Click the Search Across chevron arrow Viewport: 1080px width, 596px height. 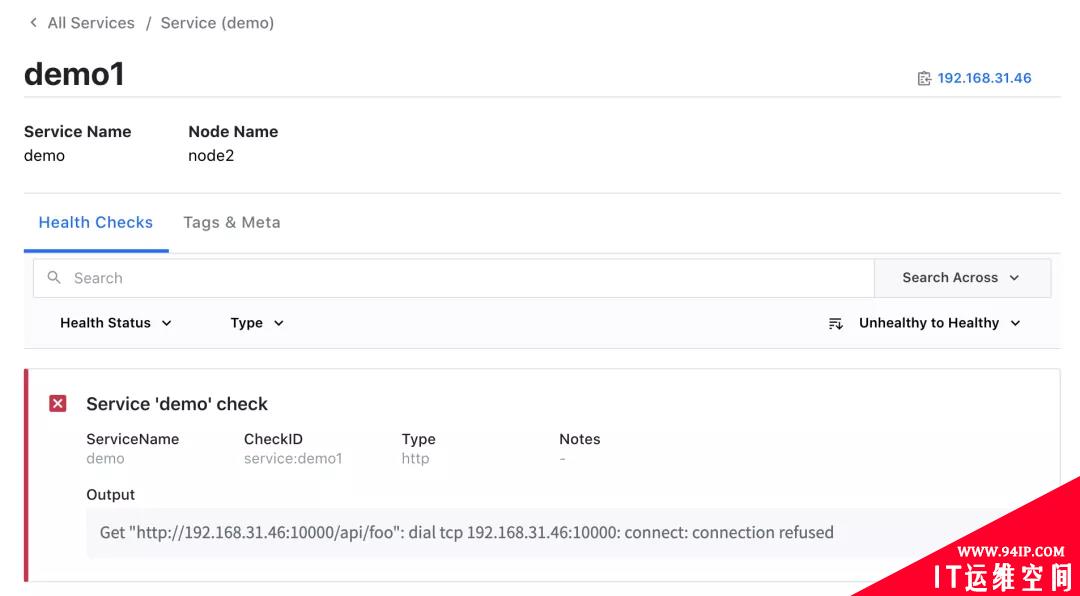coord(1014,278)
